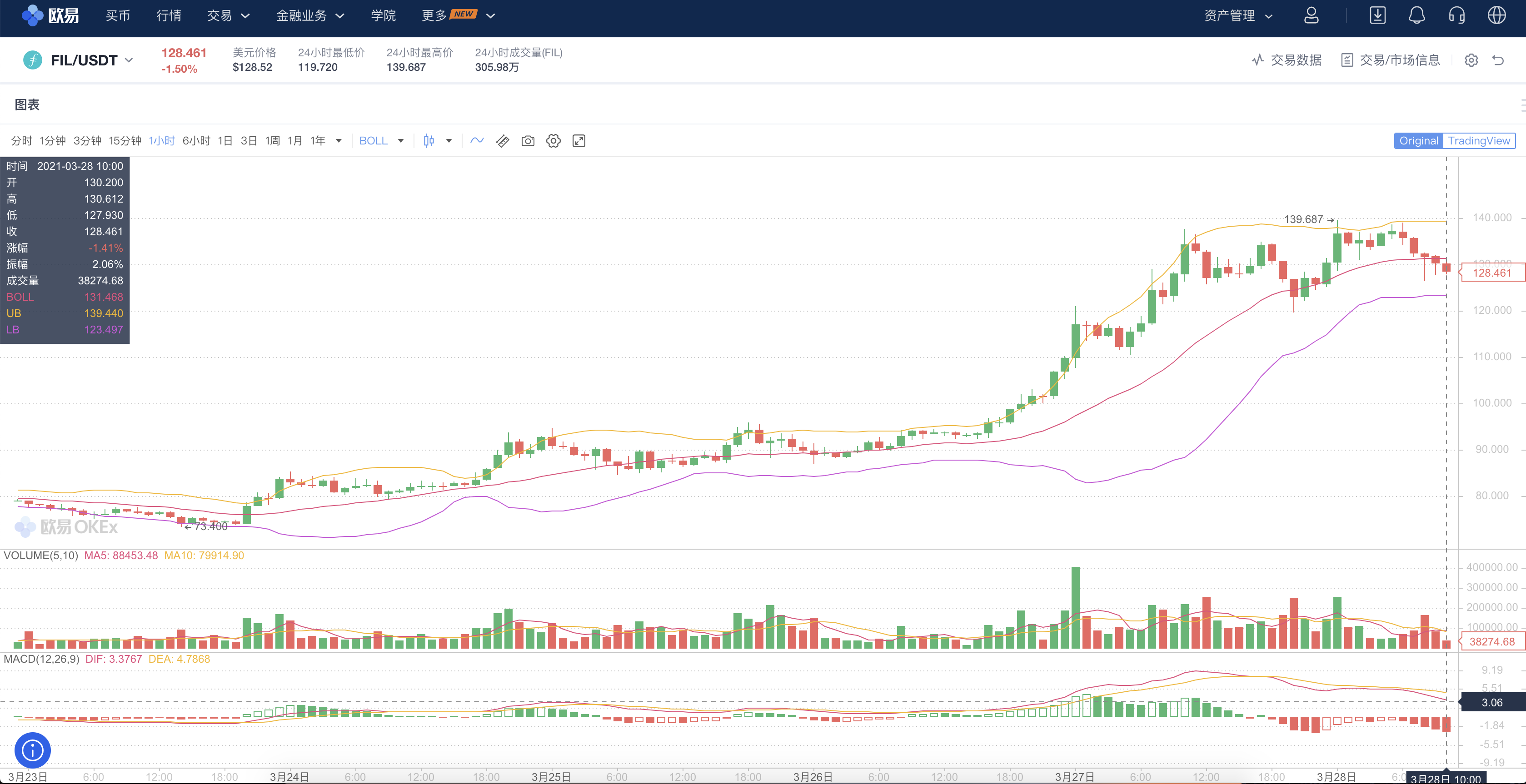
Task: Expand chart to fullscreen mode
Action: pyautogui.click(x=579, y=140)
